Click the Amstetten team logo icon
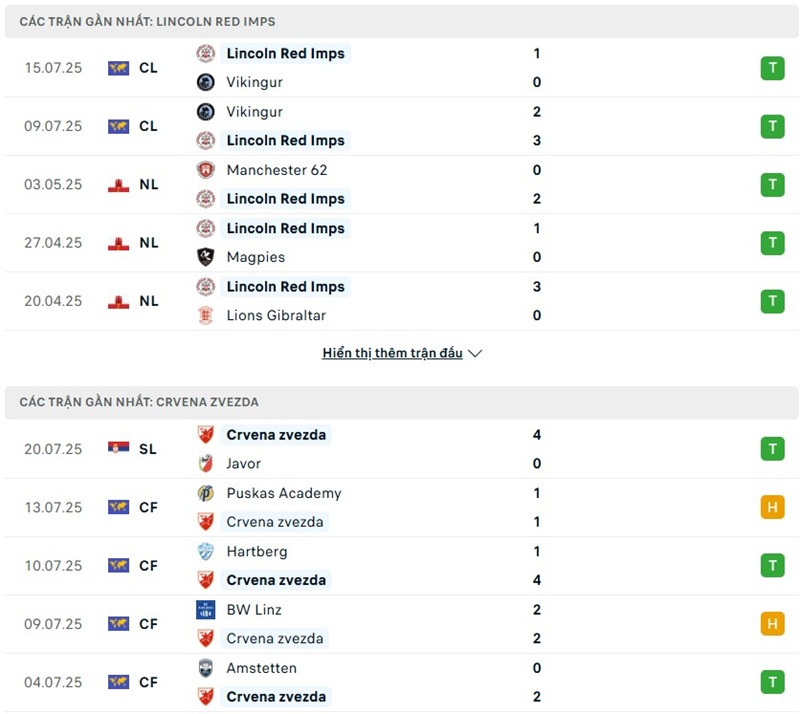This screenshot has height=714, width=800. coord(206,668)
